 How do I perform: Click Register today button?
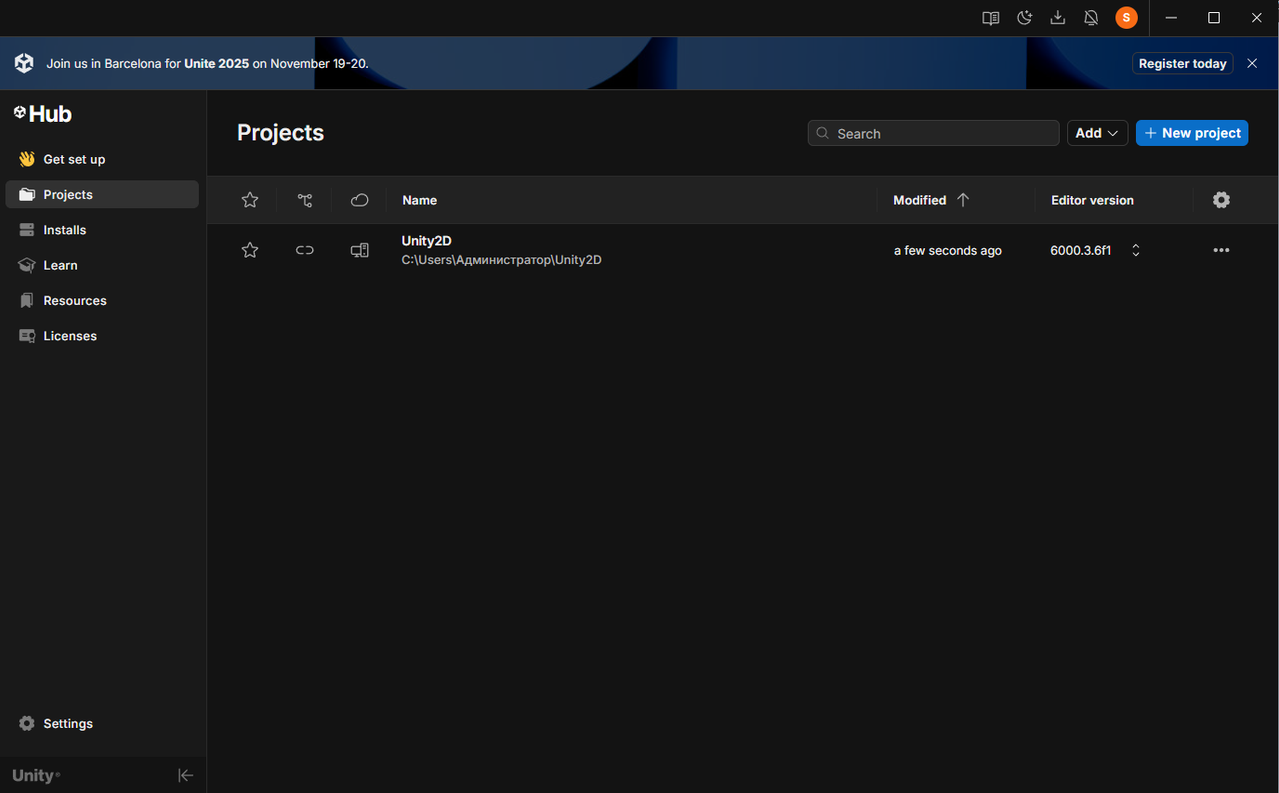1182,63
